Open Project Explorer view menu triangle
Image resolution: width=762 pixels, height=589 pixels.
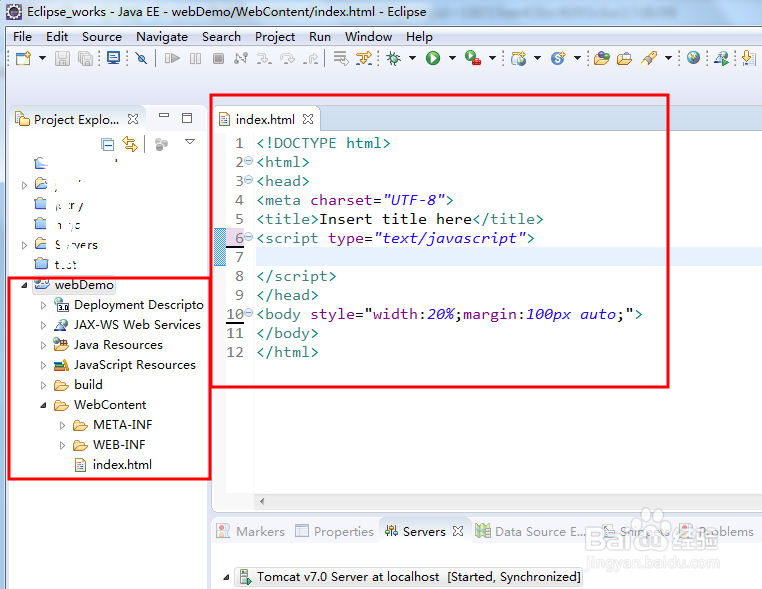coord(190,142)
